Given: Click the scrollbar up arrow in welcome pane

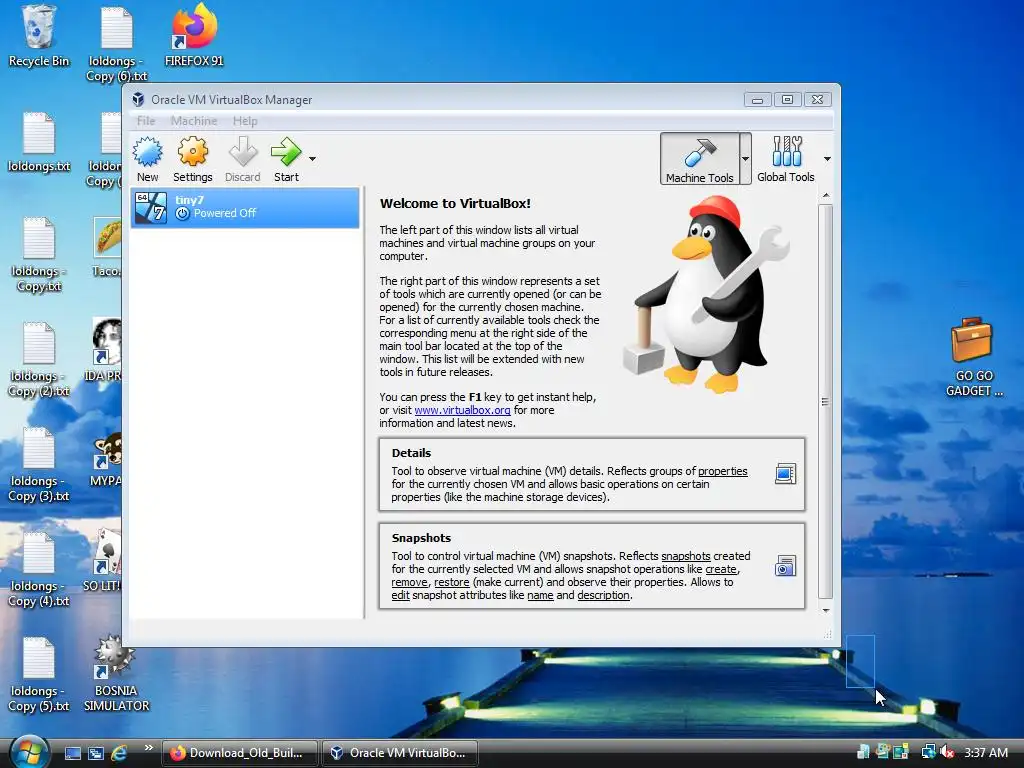Looking at the screenshot, I should pyautogui.click(x=825, y=196).
